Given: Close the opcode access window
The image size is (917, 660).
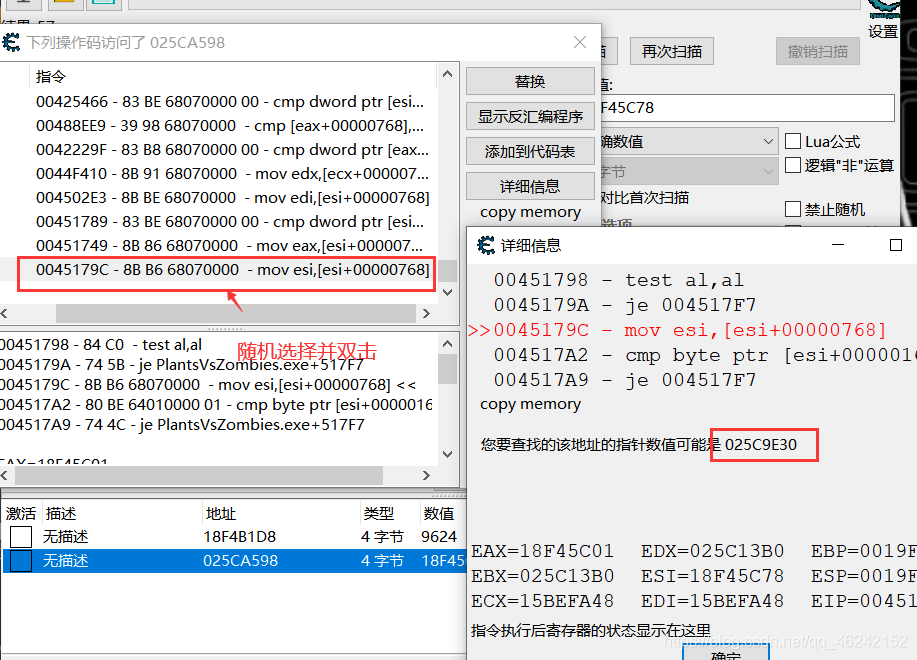Looking at the screenshot, I should [580, 42].
